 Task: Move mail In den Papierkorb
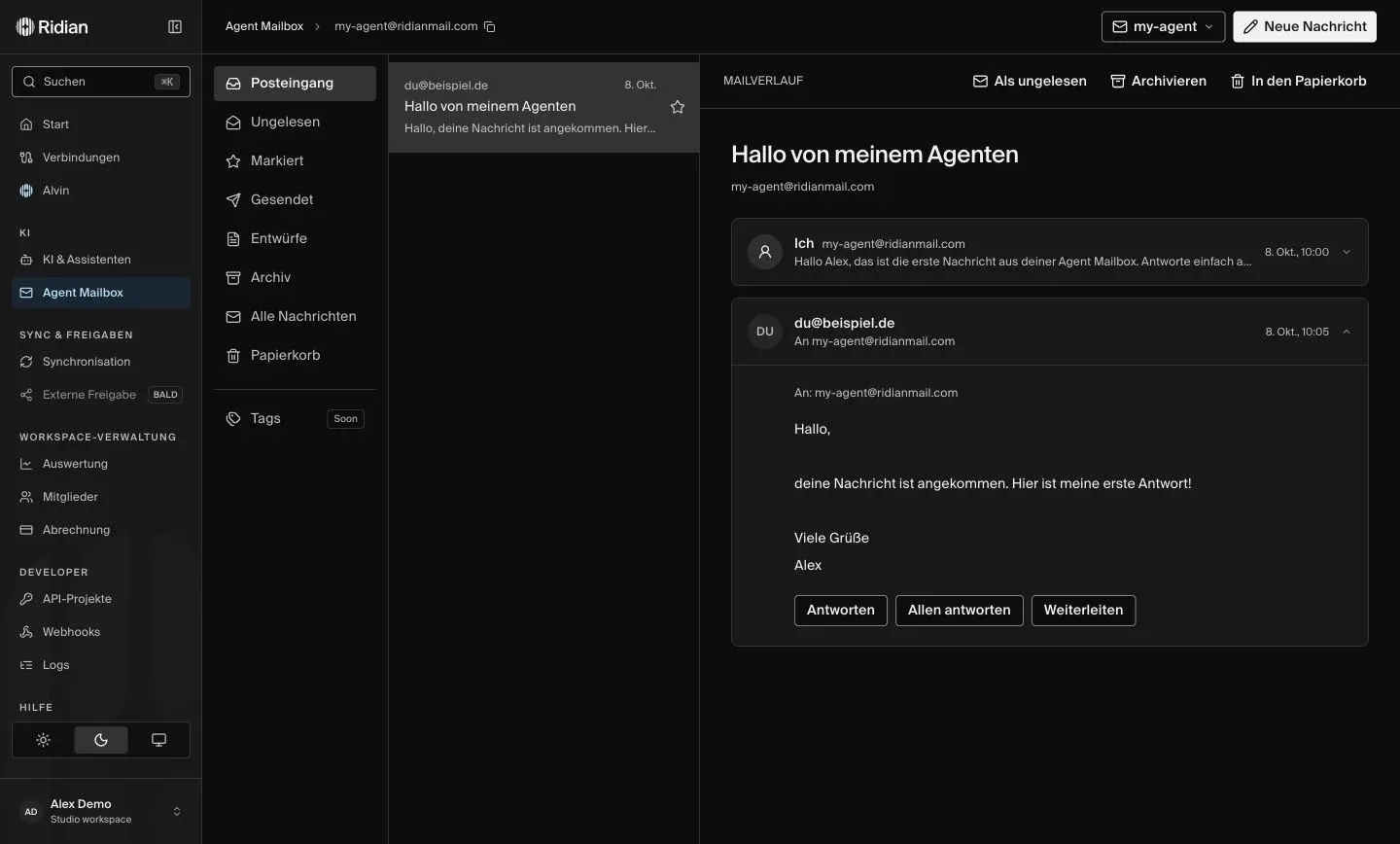pos(1298,82)
